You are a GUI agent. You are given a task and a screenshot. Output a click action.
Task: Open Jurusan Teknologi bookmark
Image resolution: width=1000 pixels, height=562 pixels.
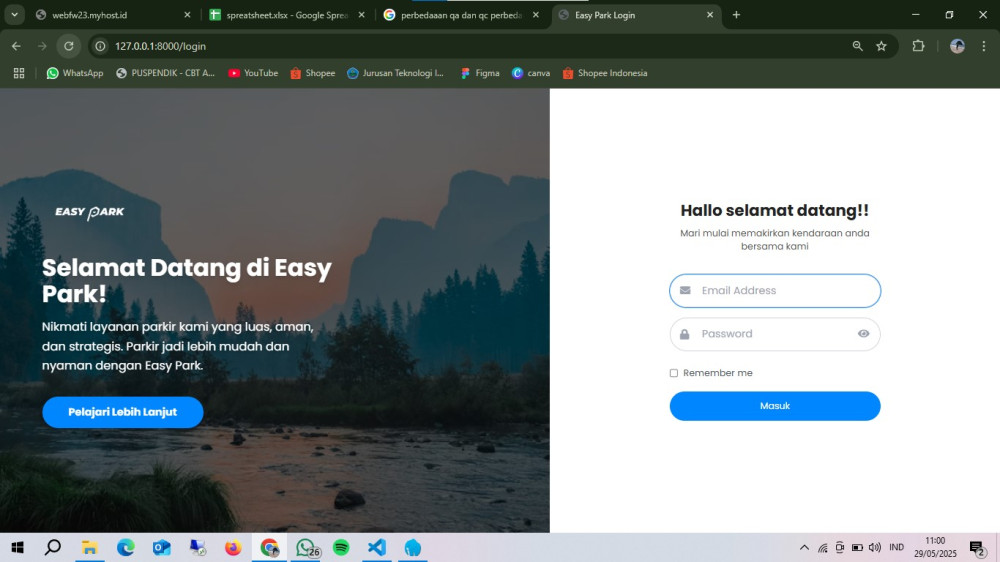395,73
